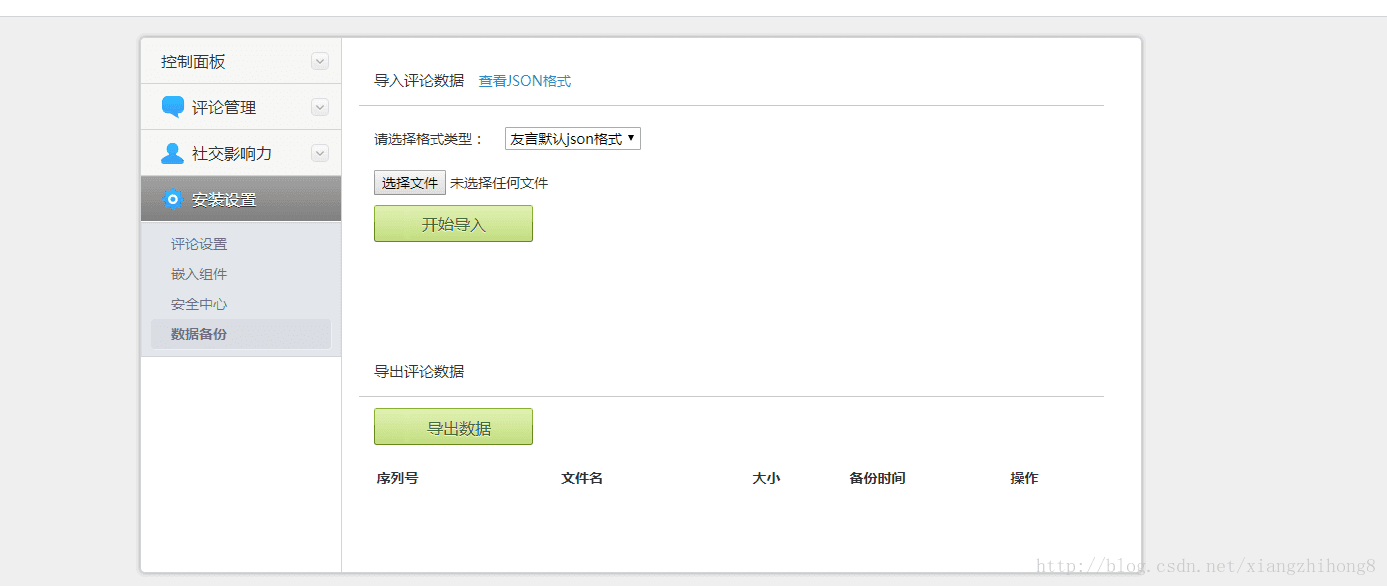Click the 导出数据 green button
The image size is (1387, 586).
click(453, 427)
